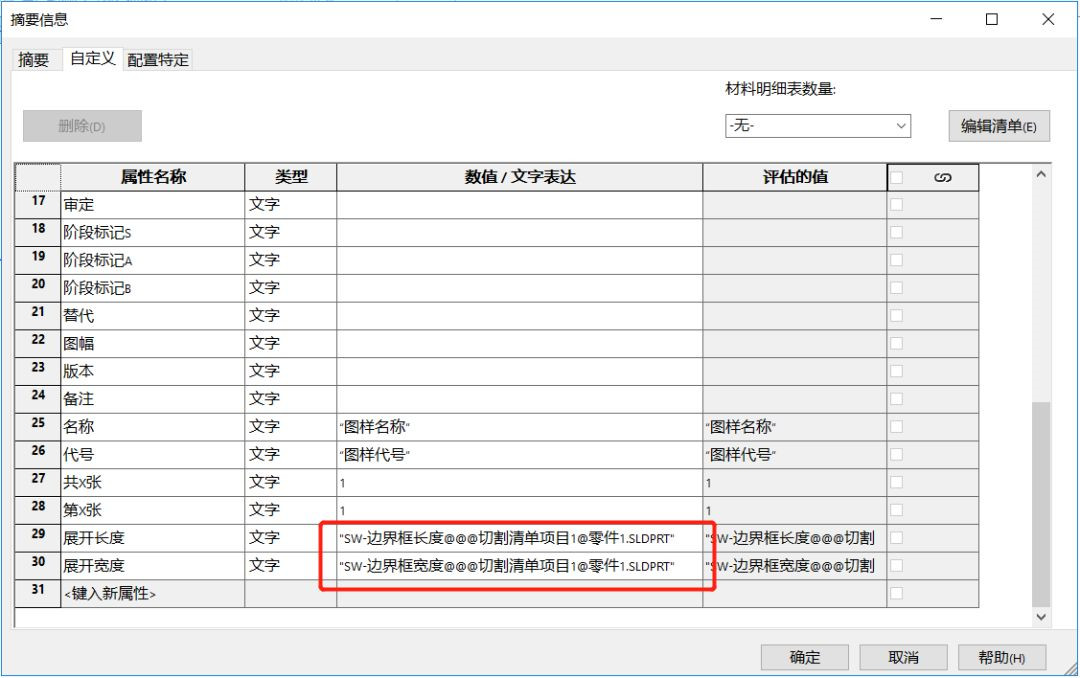Check link checkbox for row 17 审定
Screen dimensions: 1080x678
(896, 205)
